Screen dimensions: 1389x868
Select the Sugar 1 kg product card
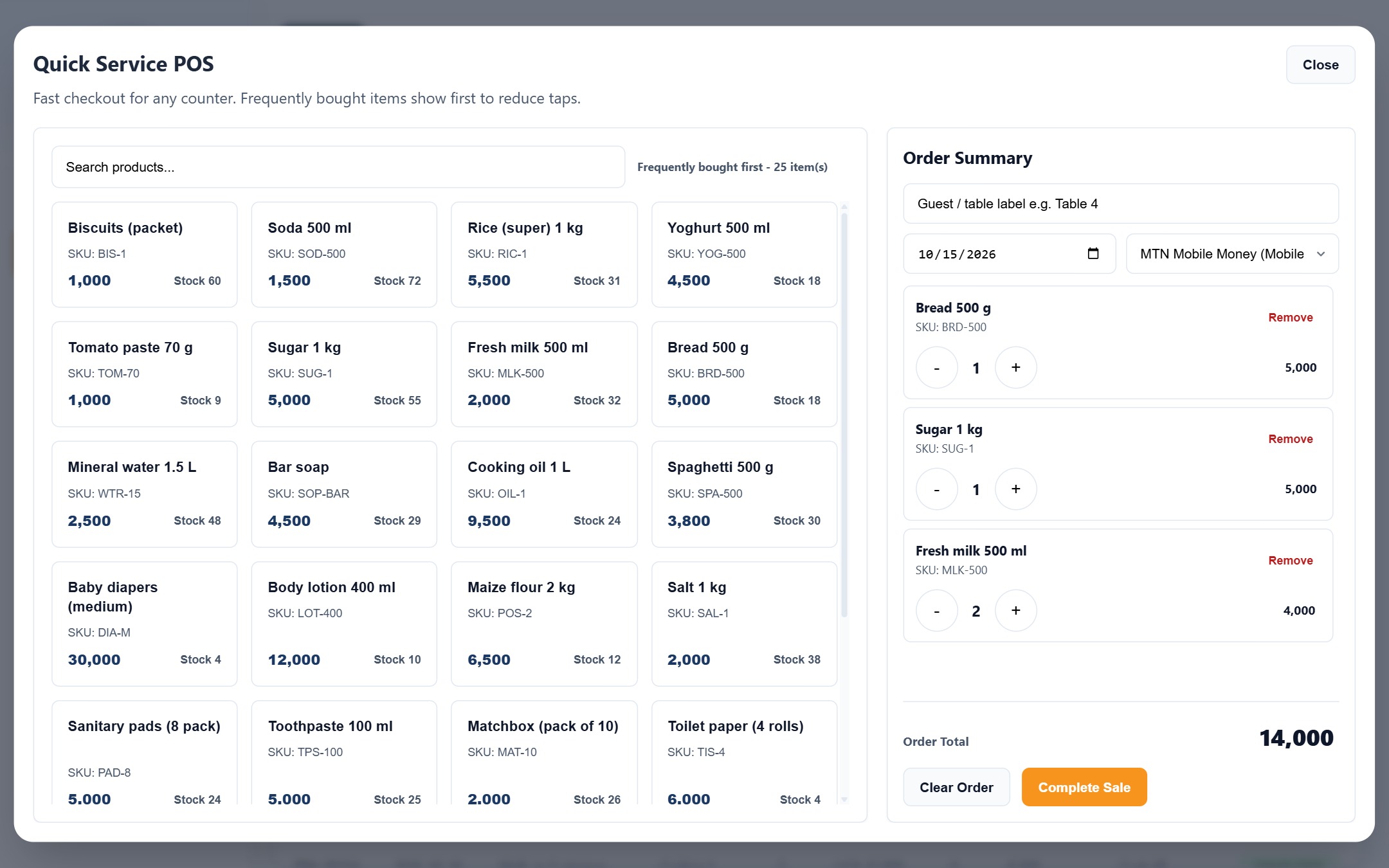[x=344, y=374]
